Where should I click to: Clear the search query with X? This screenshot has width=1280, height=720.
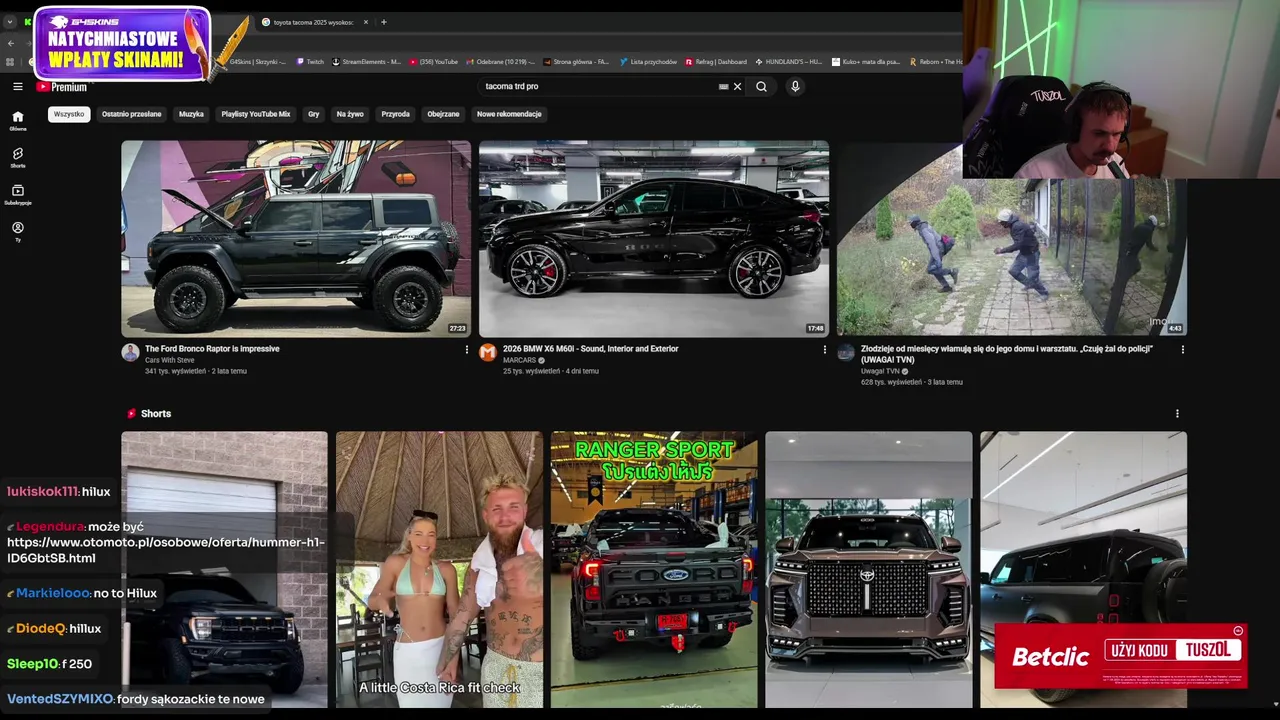pos(738,86)
